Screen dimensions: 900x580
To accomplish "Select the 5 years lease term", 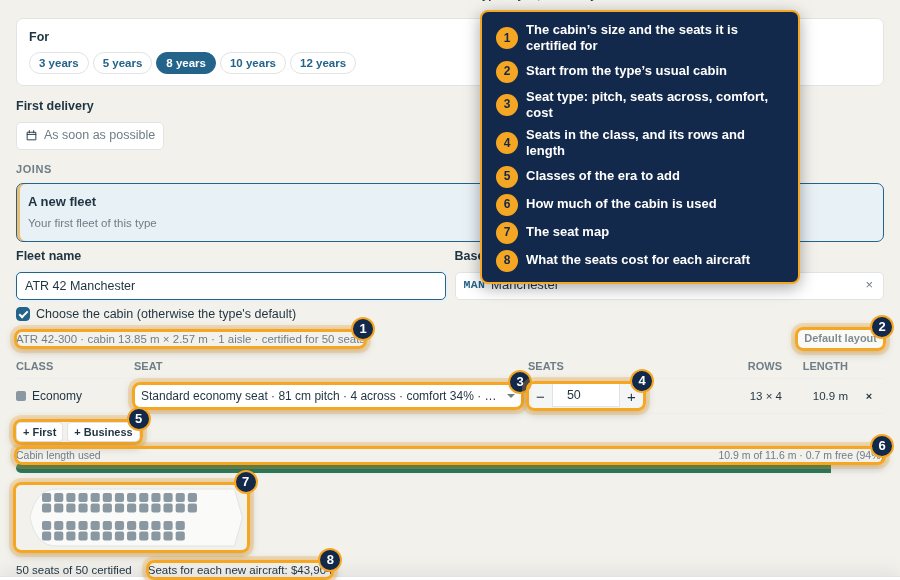I will pyautogui.click(x=122, y=63).
